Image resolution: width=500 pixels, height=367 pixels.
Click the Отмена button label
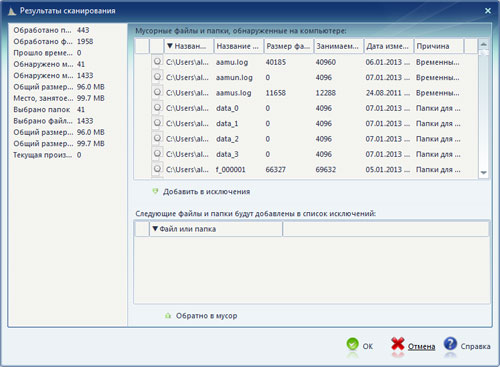tap(421, 347)
